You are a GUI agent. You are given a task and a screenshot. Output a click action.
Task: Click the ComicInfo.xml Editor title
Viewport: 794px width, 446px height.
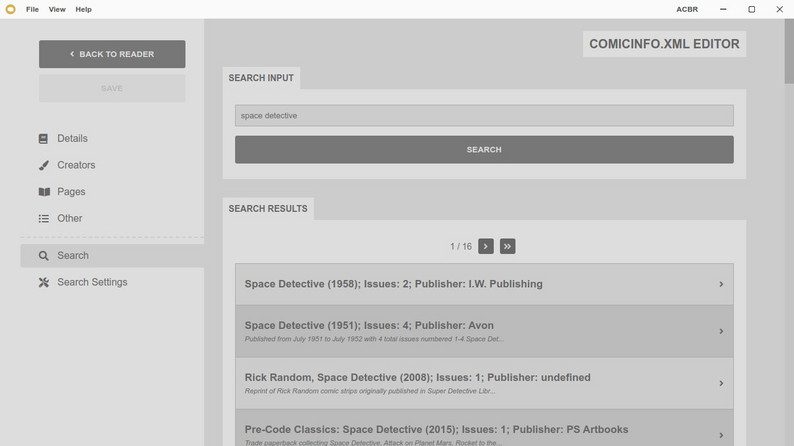click(664, 44)
